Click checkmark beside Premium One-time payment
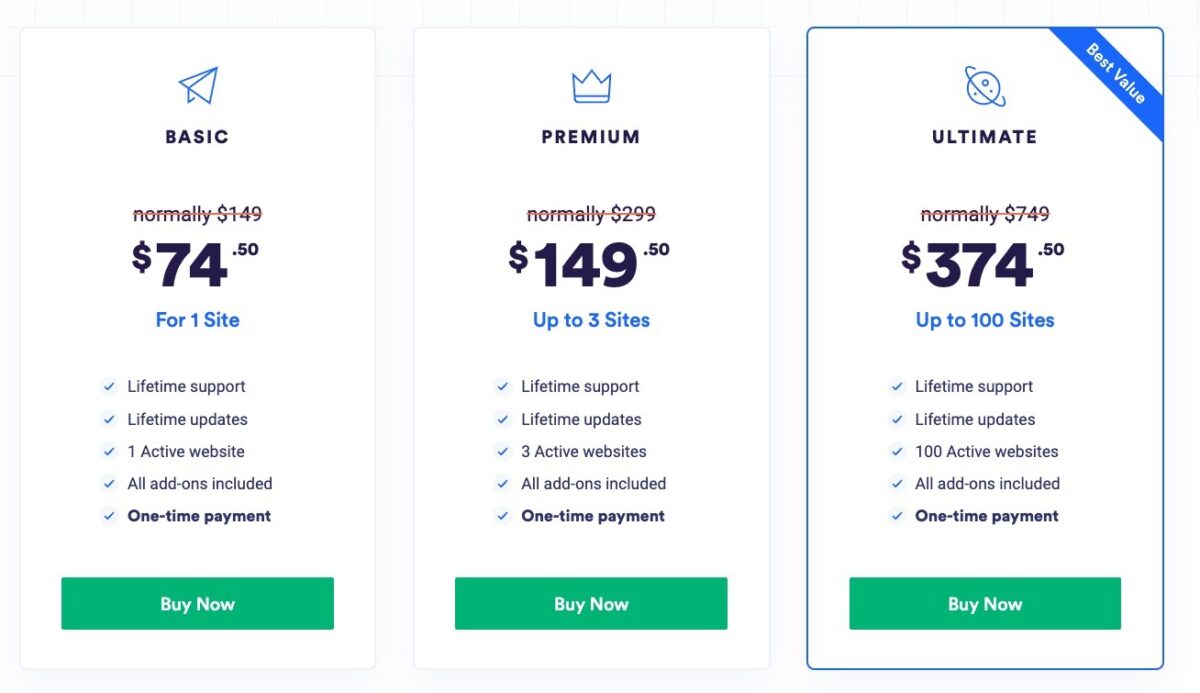 click(503, 516)
